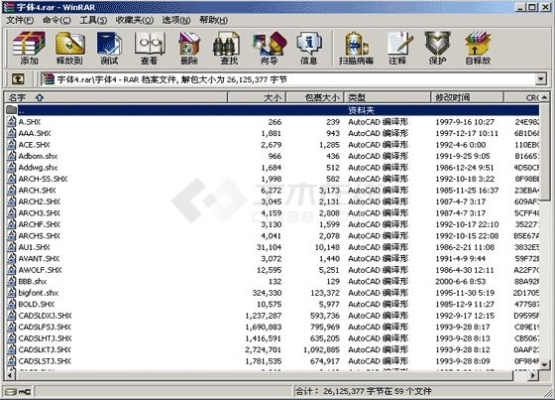Sort by the 大小 column header
Image resolution: width=555 pixels, height=400 pixels.
pos(256,97)
